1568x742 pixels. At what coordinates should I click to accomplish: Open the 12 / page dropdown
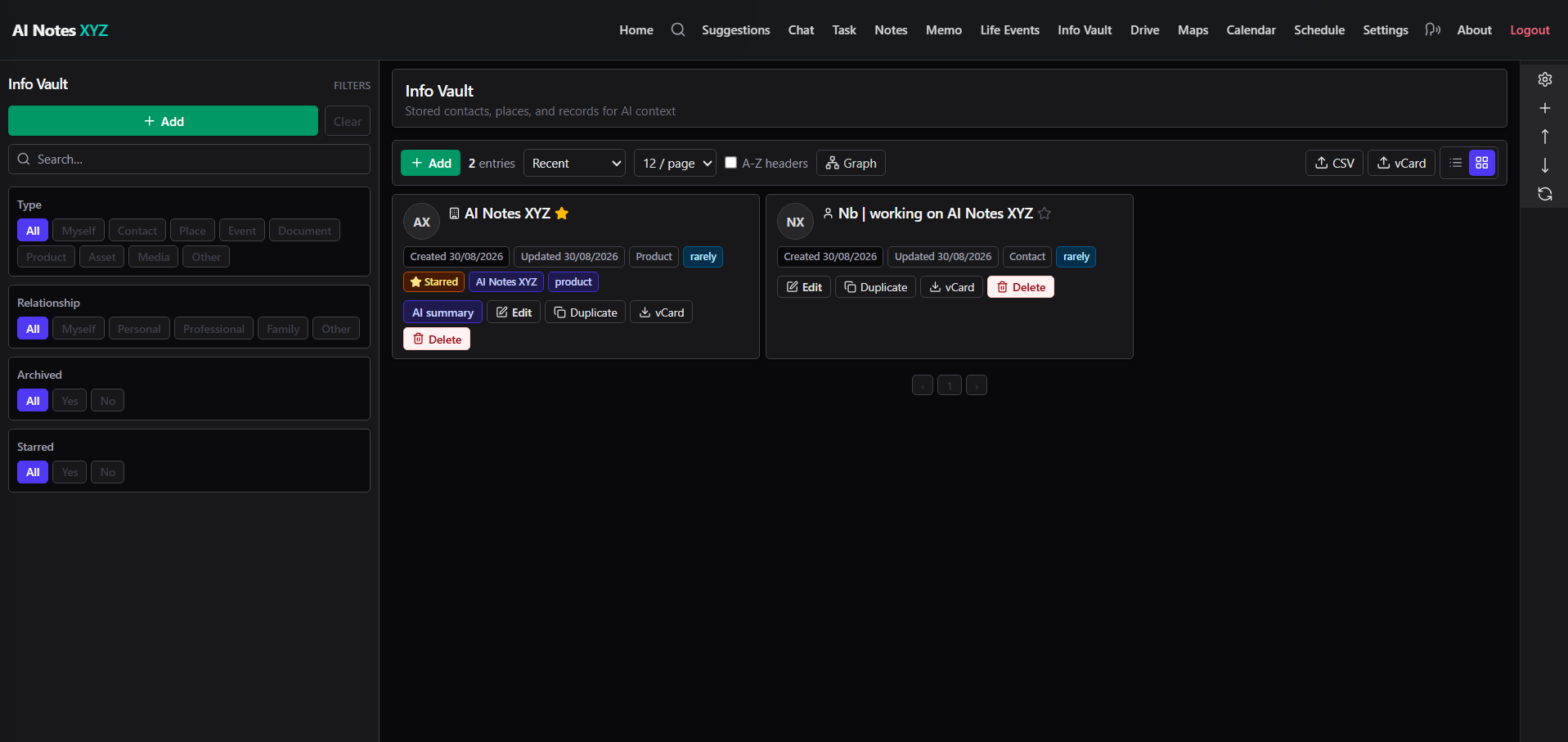coord(675,163)
